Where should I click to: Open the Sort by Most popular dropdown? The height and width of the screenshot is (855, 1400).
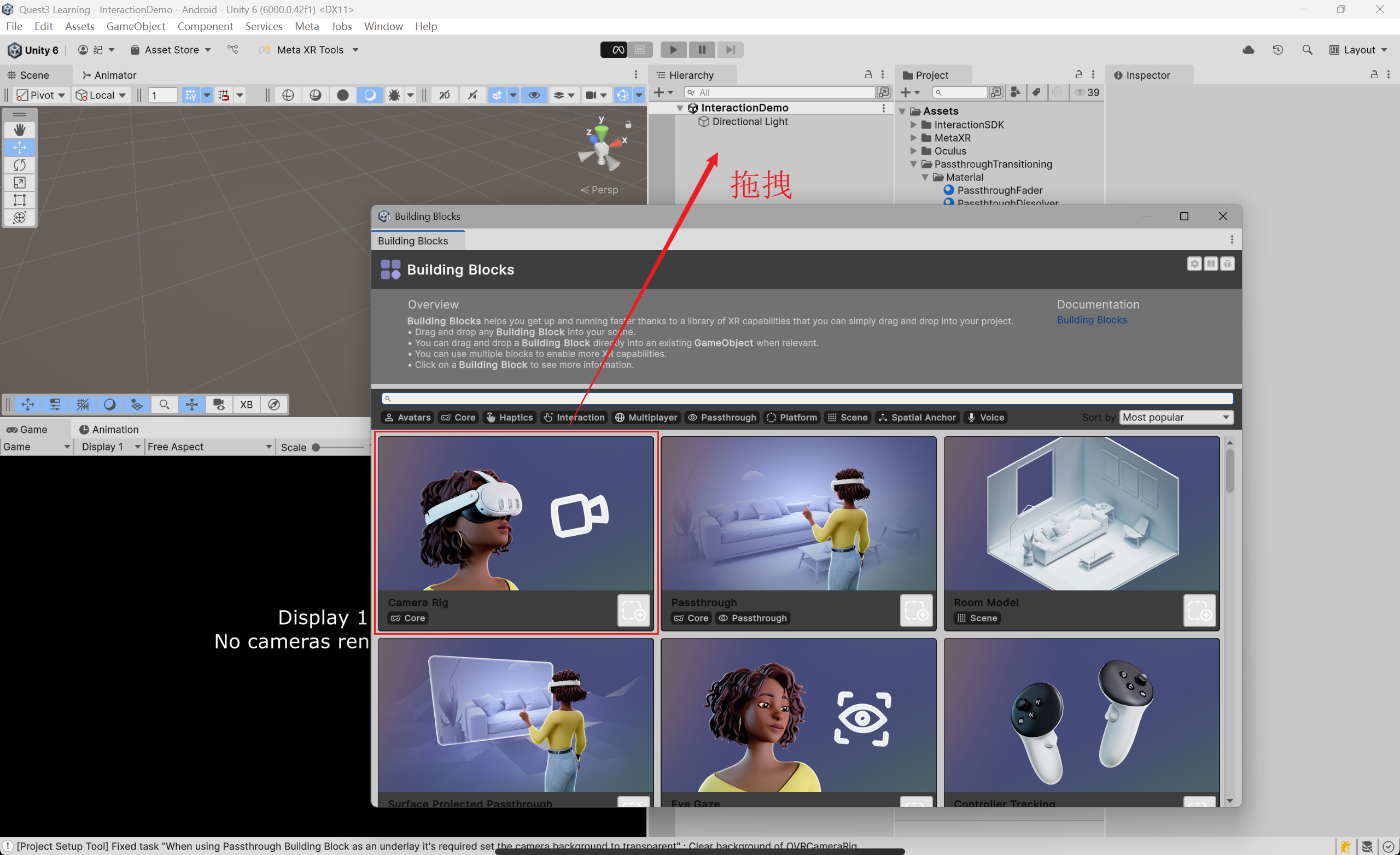(x=1176, y=417)
